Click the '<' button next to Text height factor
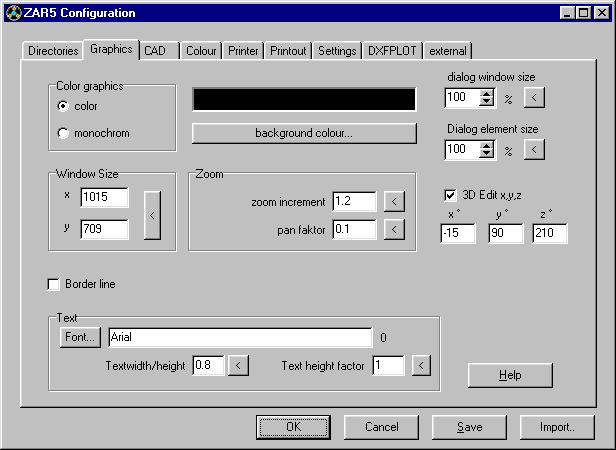The width and height of the screenshot is (616, 450). click(421, 366)
